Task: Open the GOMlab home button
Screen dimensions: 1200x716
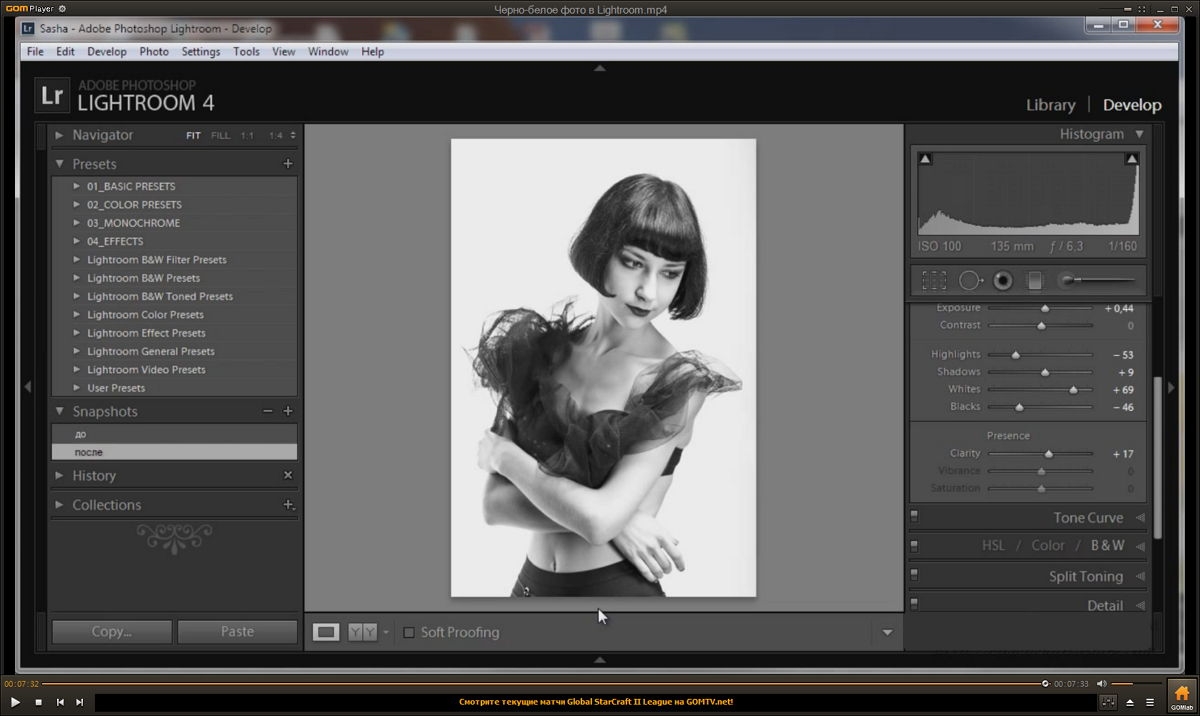Action: [x=1181, y=696]
